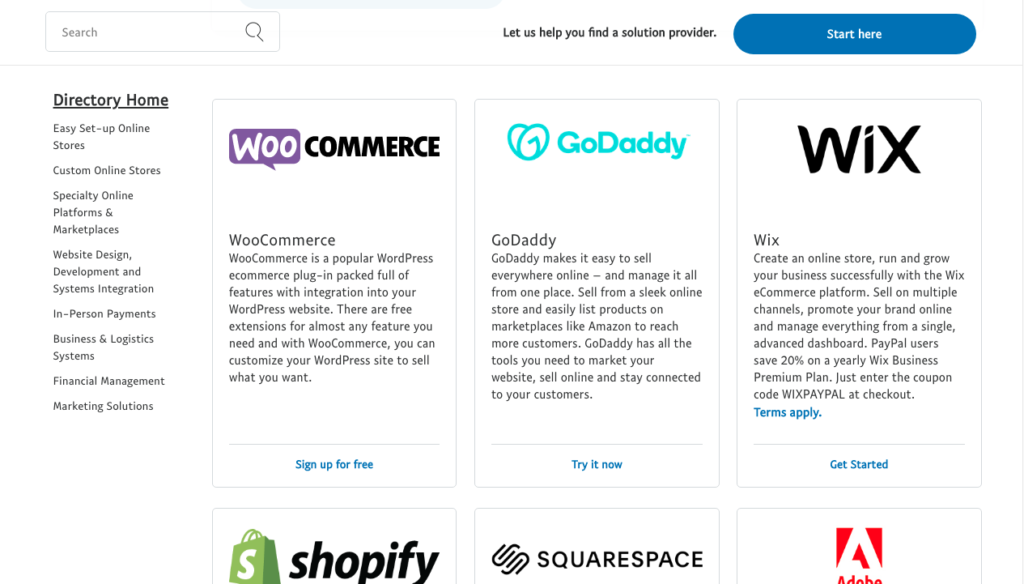Click the Shopify logo
This screenshot has height=584, width=1024.
click(x=334, y=557)
